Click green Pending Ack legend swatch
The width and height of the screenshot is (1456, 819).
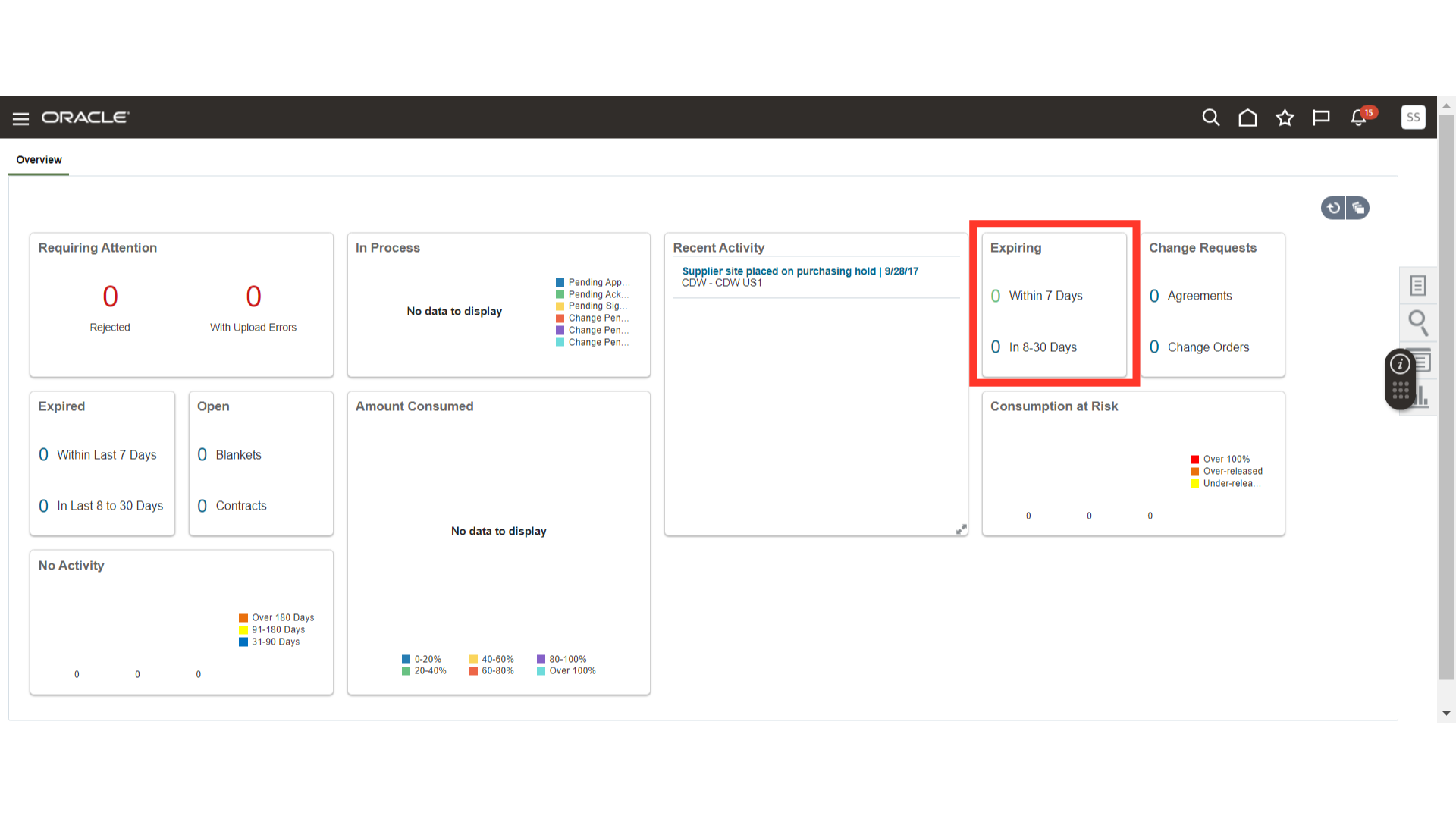coord(560,294)
